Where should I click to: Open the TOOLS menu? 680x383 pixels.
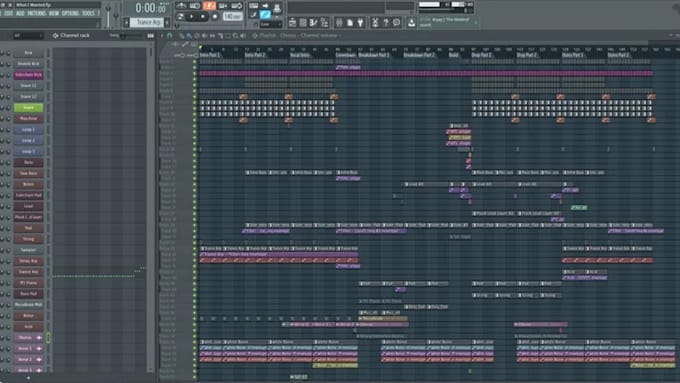point(88,13)
